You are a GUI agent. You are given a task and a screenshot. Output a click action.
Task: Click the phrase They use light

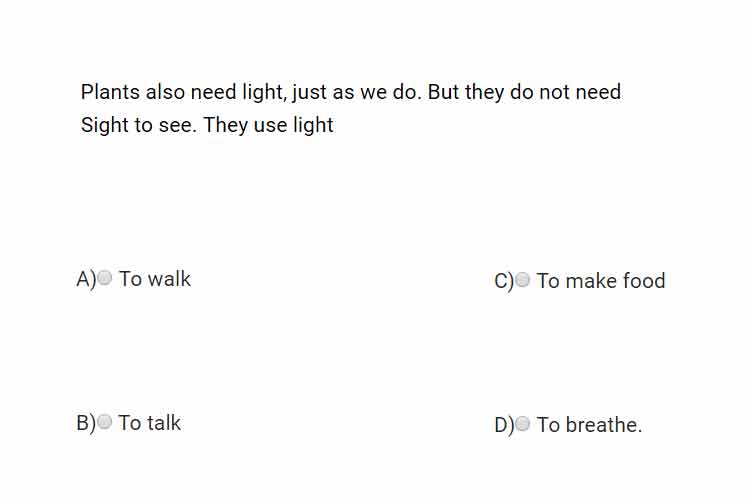click(x=268, y=125)
